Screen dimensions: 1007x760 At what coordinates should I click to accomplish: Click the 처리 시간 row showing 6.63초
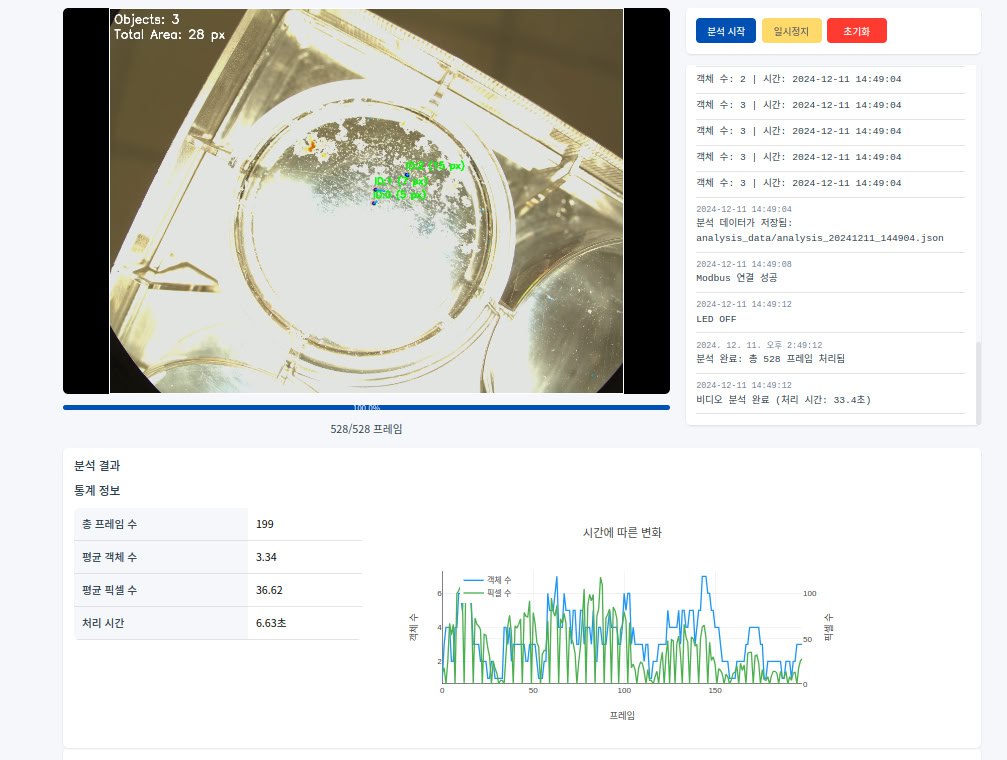point(217,623)
